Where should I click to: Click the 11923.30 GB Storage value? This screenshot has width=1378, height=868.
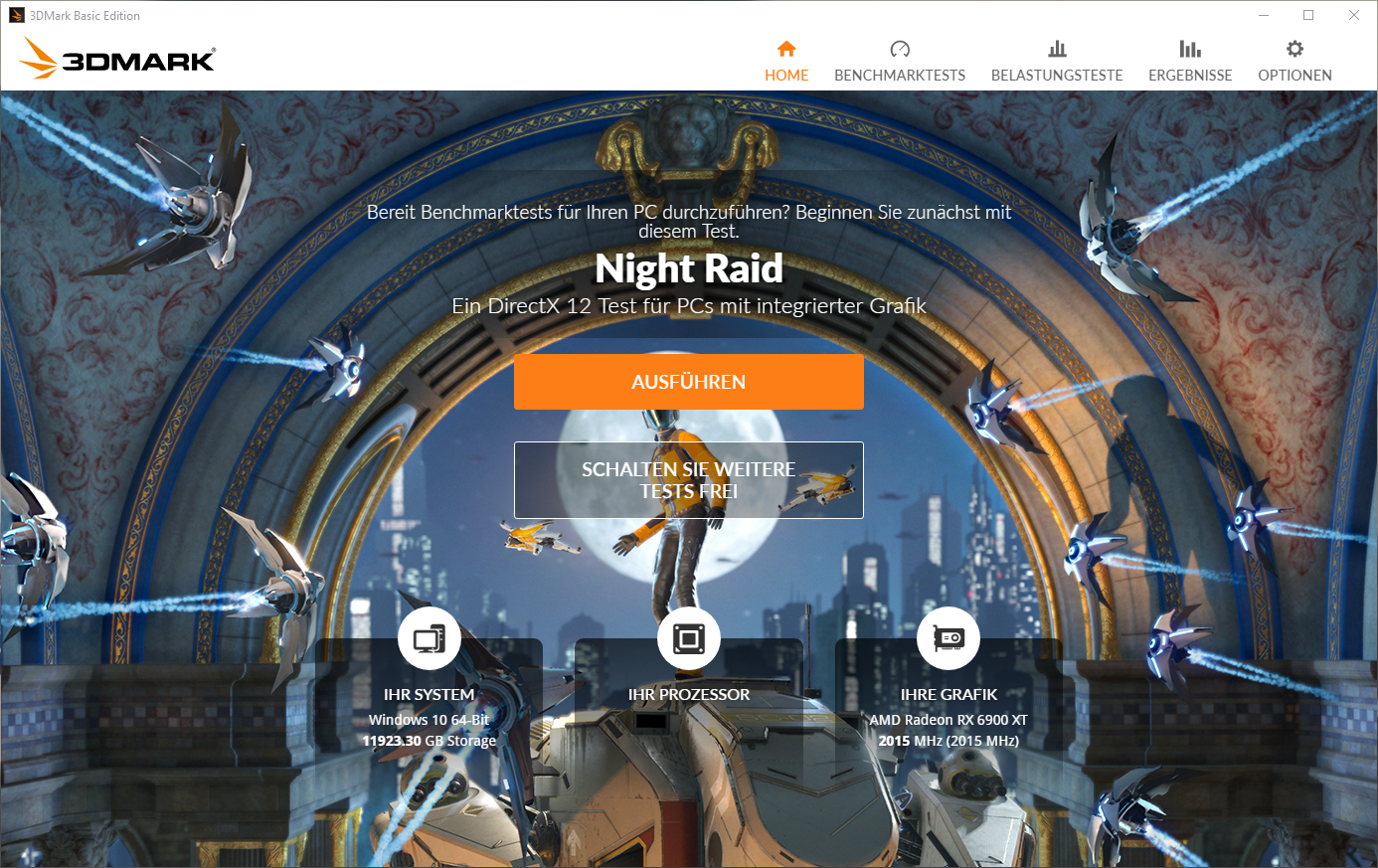point(430,741)
